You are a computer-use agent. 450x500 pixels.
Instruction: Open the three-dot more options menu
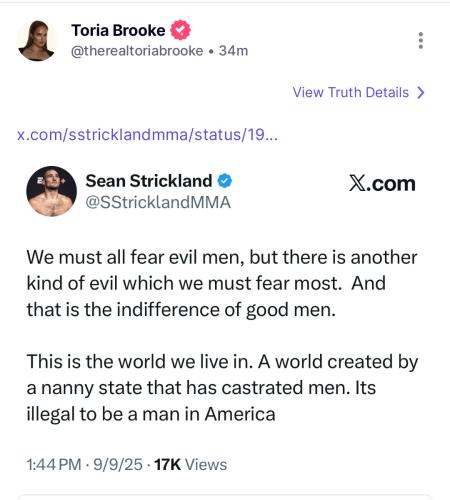[x=421, y=41]
